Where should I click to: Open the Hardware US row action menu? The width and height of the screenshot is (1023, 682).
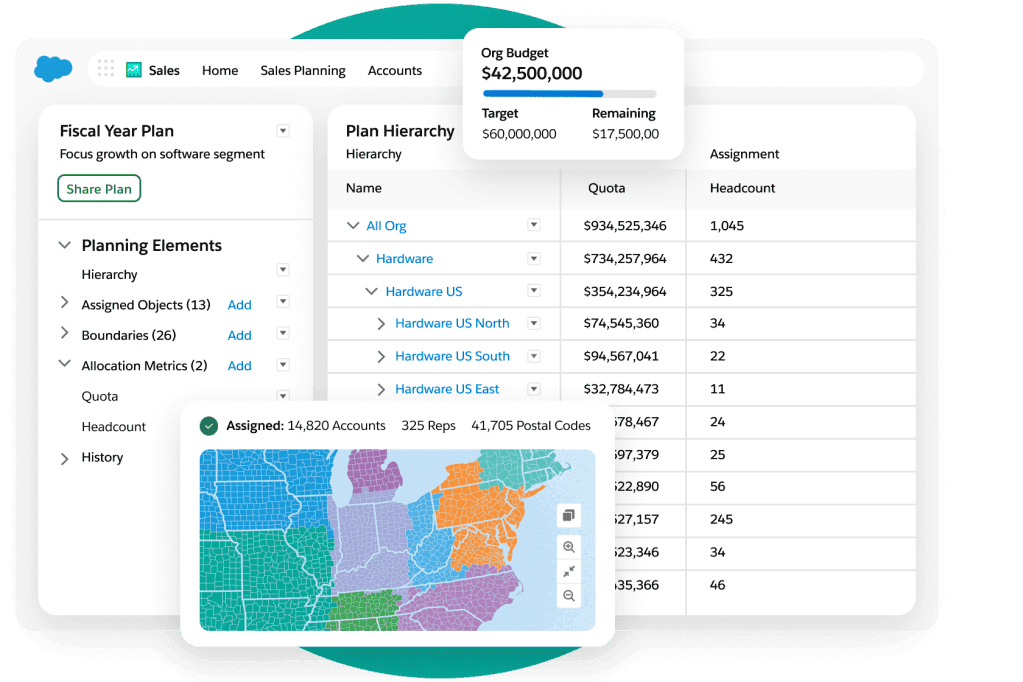tap(534, 290)
